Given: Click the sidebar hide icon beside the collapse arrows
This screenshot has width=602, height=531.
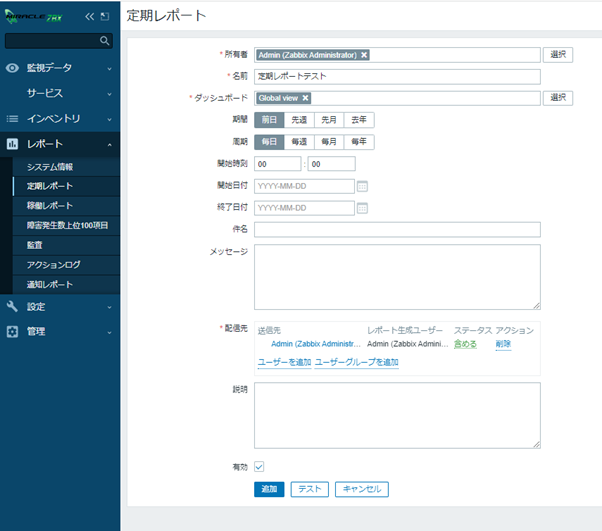Looking at the screenshot, I should coord(105,17).
